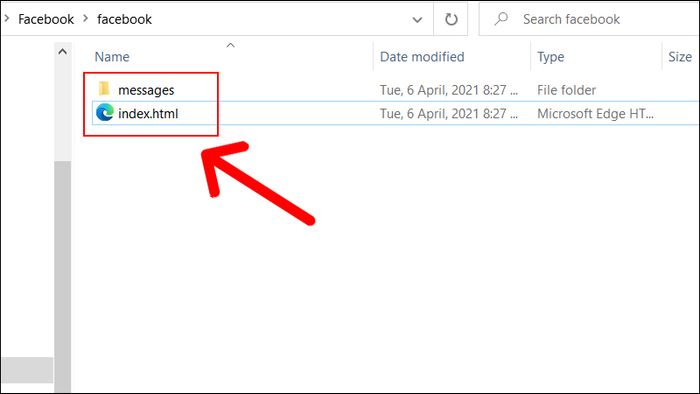The width and height of the screenshot is (700, 394).
Task: Click the navigation pane scrollbar thumb
Action: [62, 277]
